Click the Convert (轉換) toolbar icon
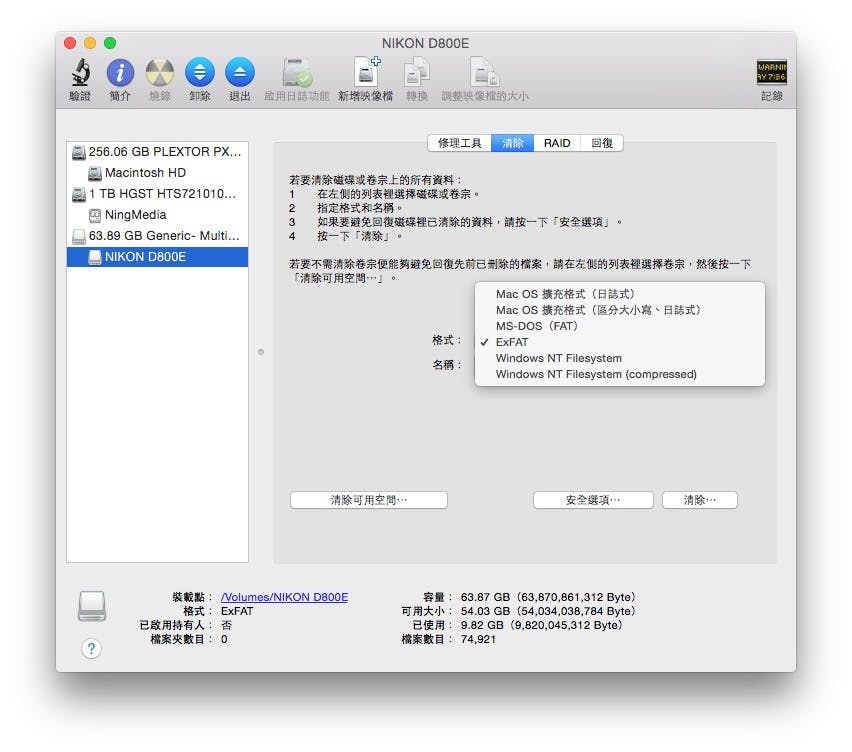This screenshot has height=752, width=852. [x=417, y=72]
